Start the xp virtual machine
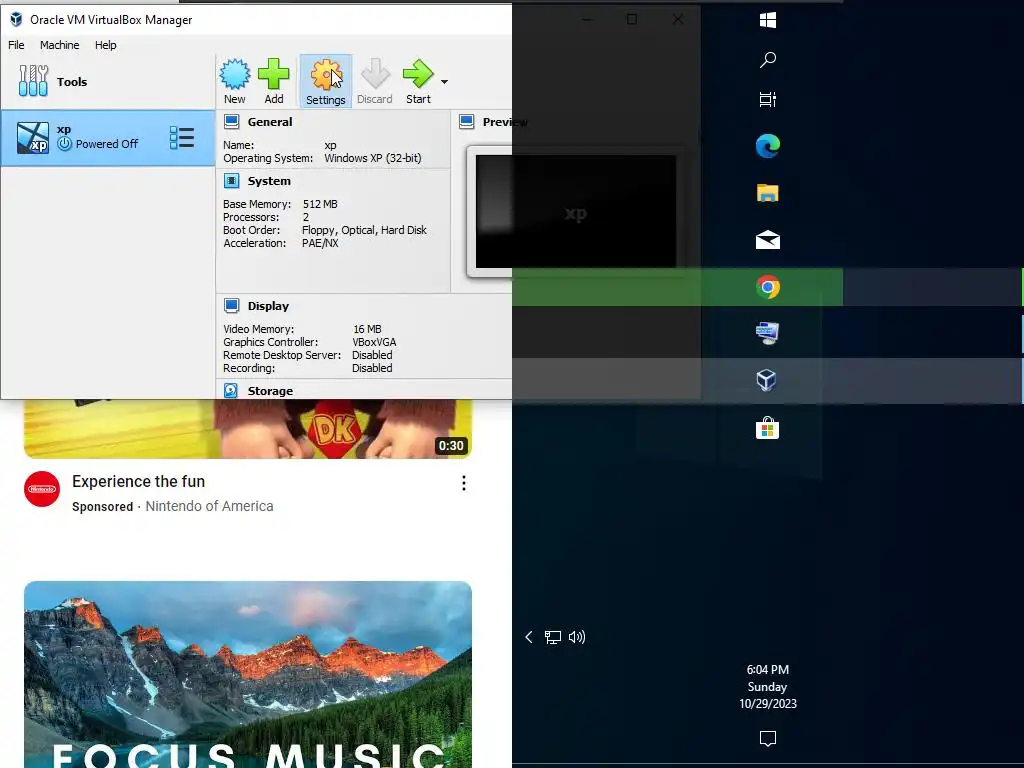The width and height of the screenshot is (1024, 768). coord(418,81)
